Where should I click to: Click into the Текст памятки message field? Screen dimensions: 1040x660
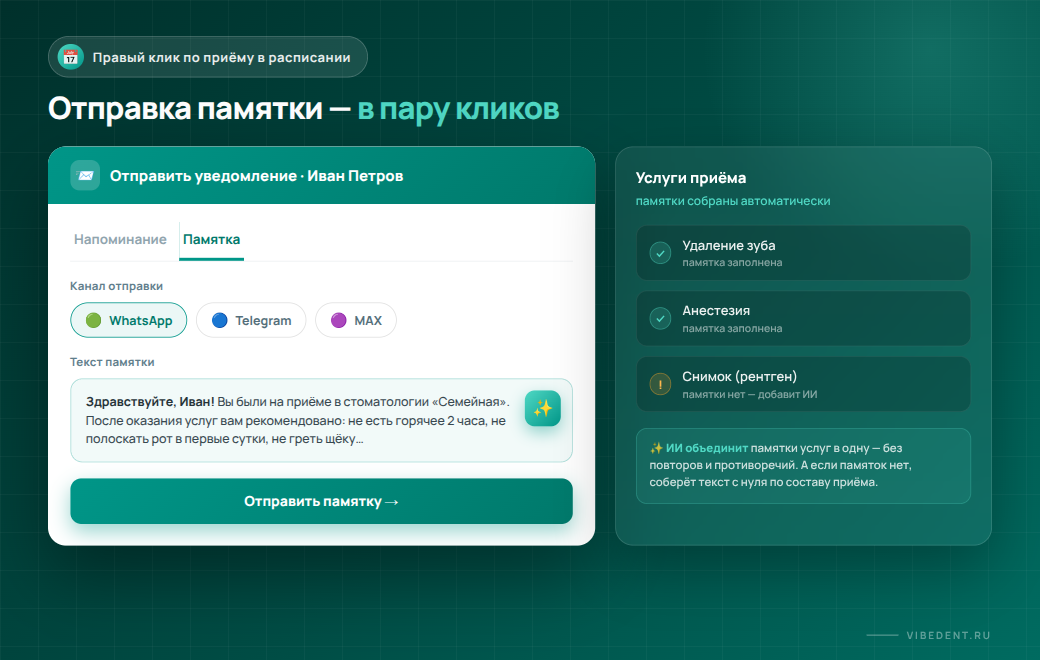pos(321,420)
